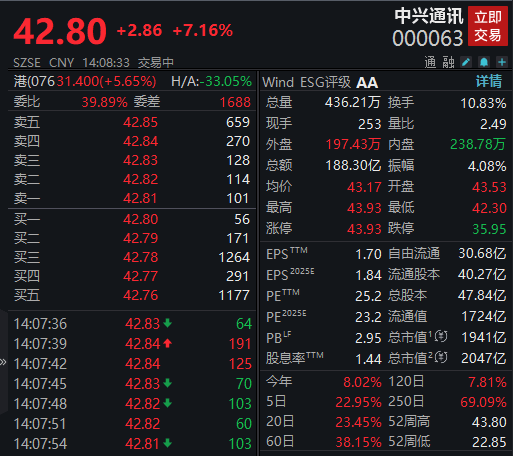
Task: Select the 卖五 ask price 42.85
Action: coord(140,122)
